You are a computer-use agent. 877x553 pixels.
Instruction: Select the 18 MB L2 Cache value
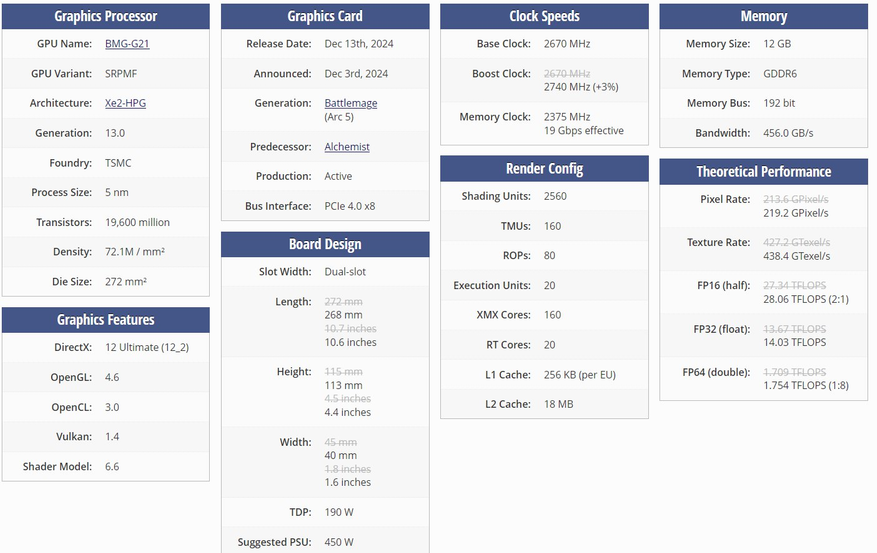(558, 404)
